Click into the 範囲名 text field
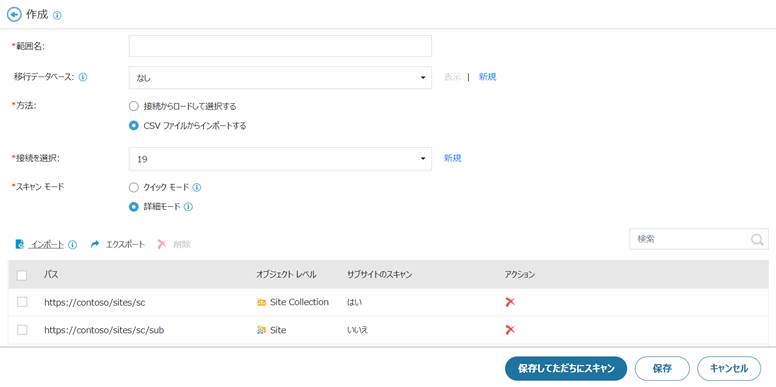This screenshot has height=387, width=776. (x=280, y=46)
